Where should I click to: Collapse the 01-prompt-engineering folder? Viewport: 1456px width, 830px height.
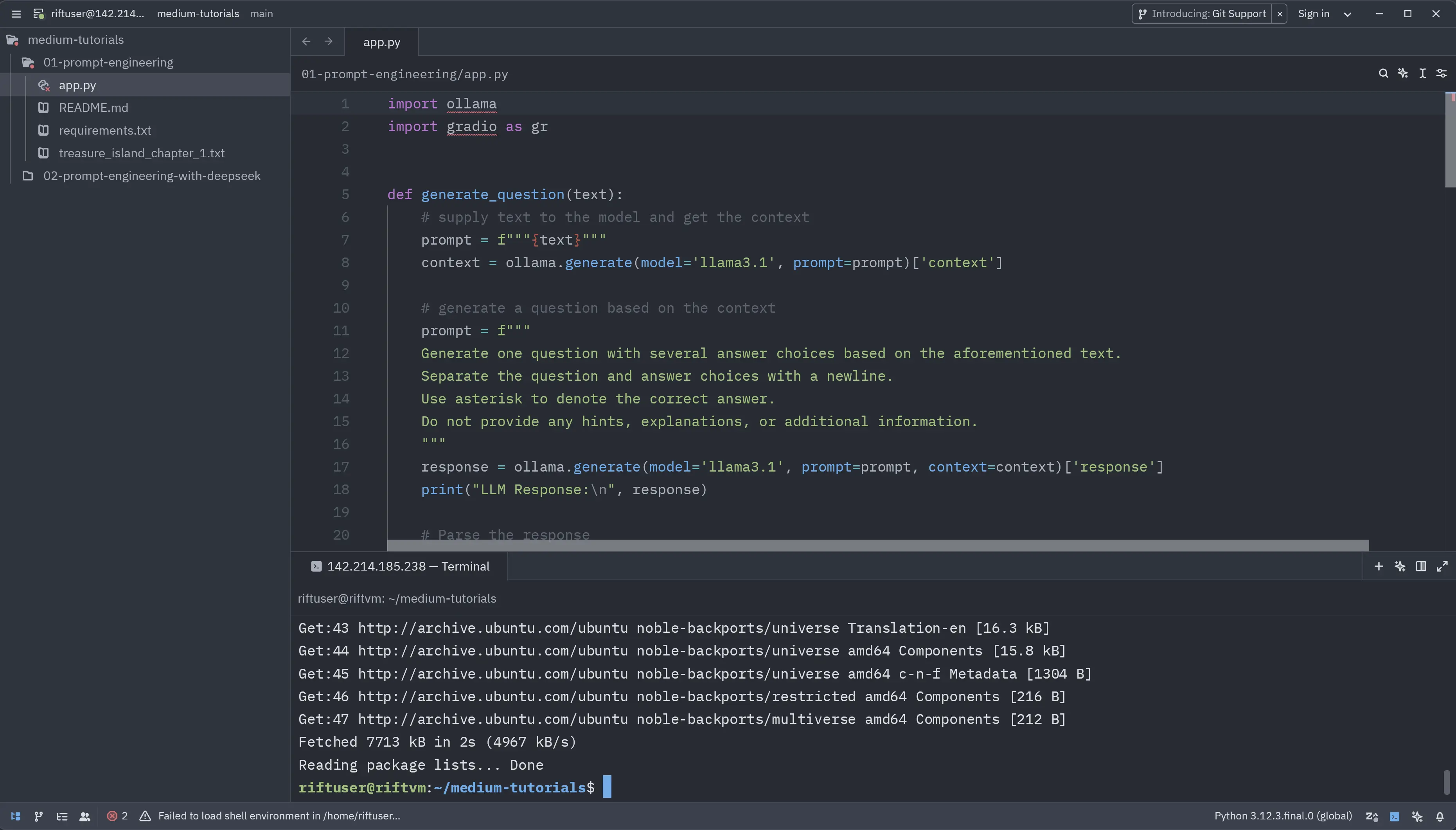(108, 63)
